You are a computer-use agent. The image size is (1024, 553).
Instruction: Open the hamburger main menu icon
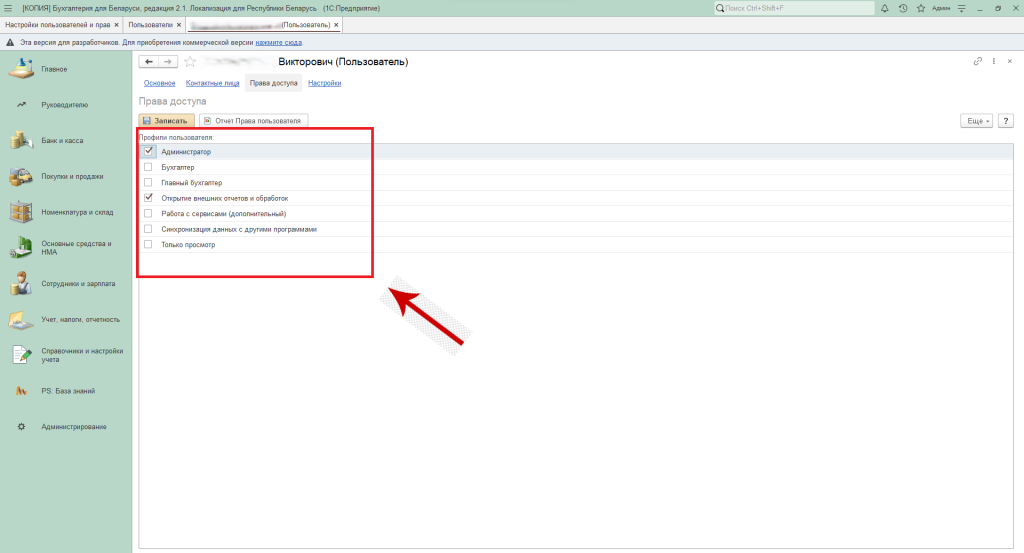pos(8,8)
